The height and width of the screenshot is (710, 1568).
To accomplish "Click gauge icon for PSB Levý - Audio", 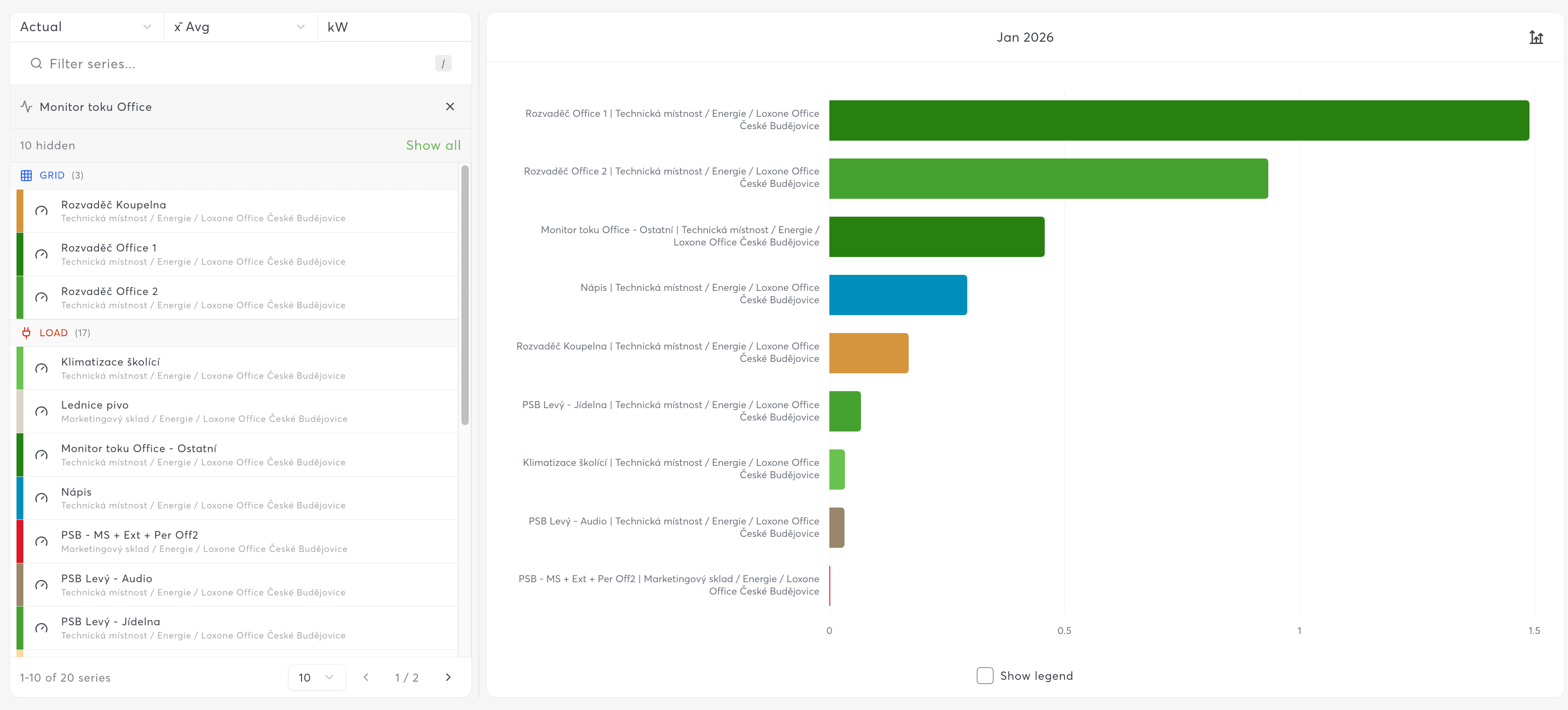I will [41, 584].
